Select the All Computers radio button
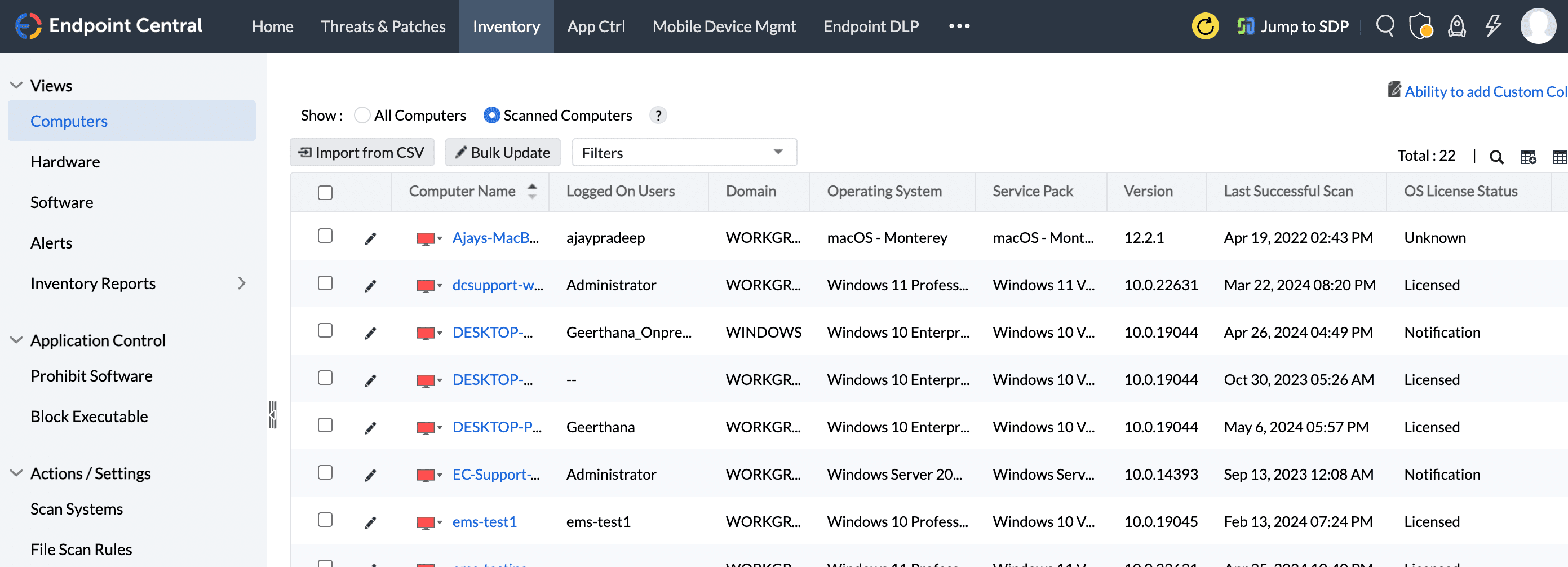 (362, 115)
